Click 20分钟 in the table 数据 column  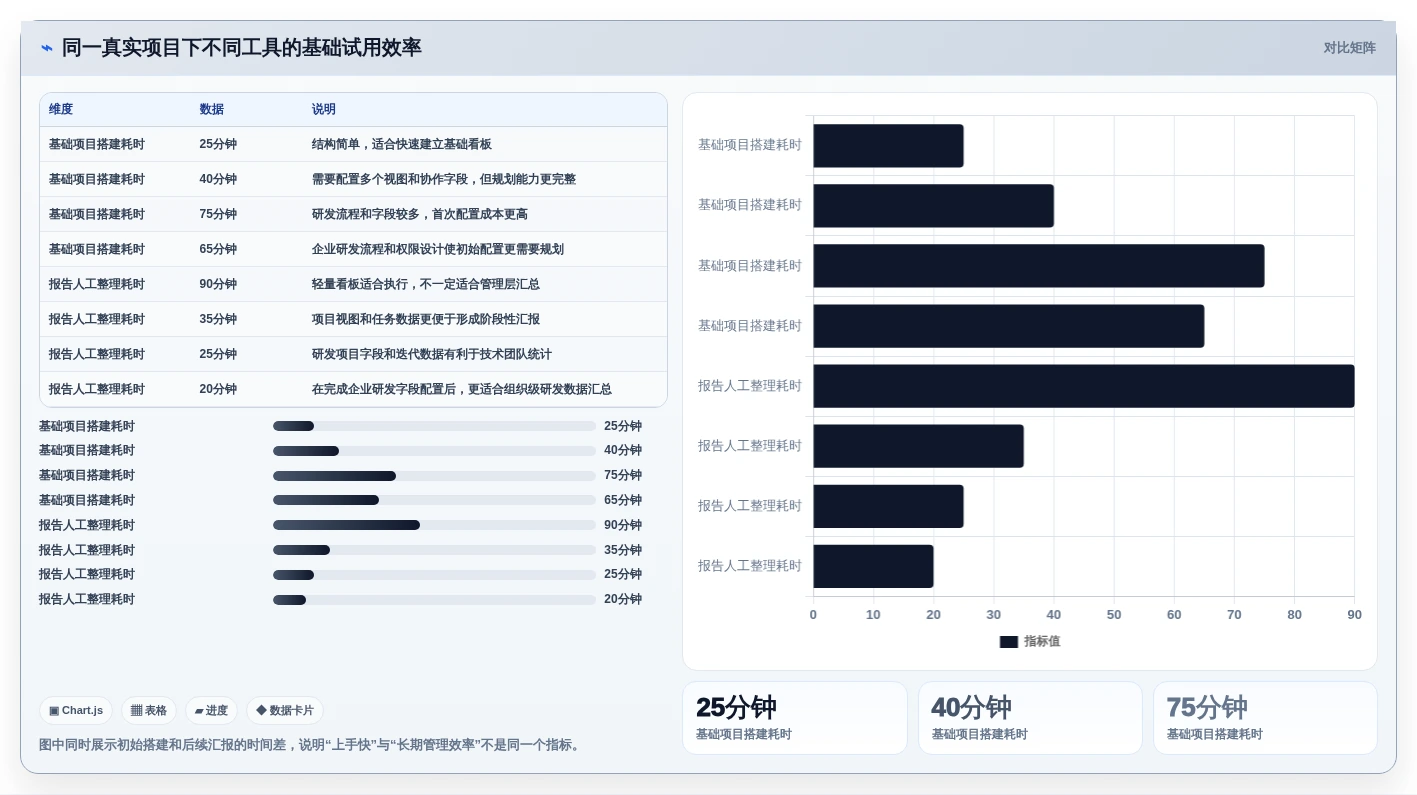point(218,389)
